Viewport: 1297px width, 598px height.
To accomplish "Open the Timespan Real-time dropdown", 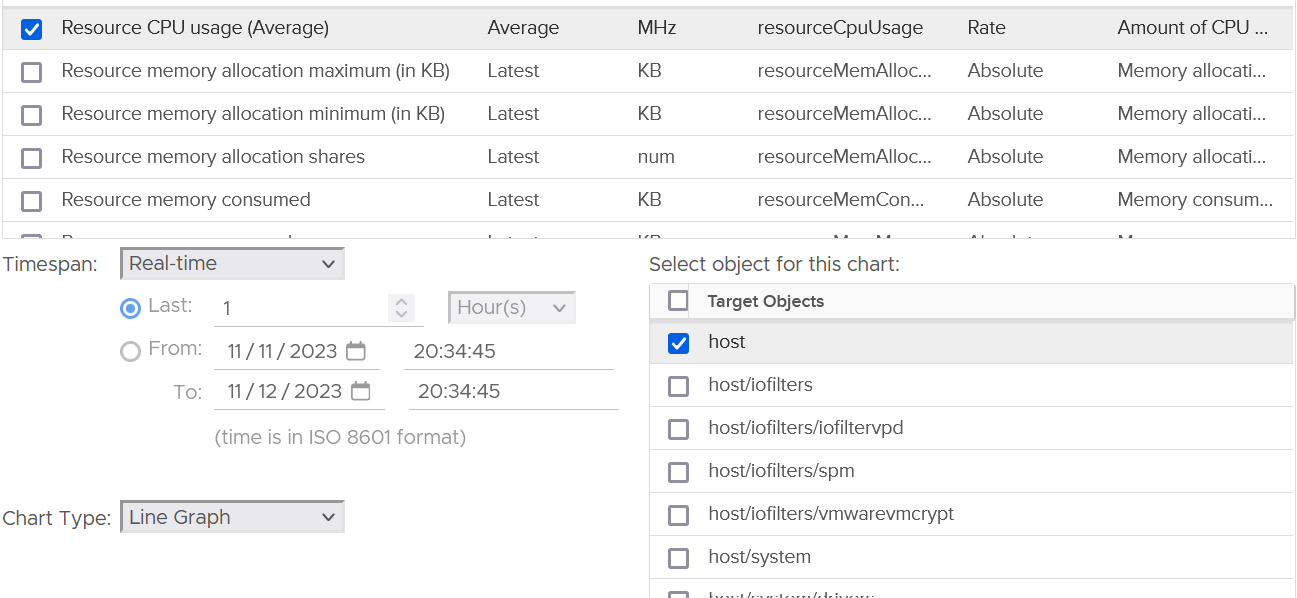I will point(232,264).
